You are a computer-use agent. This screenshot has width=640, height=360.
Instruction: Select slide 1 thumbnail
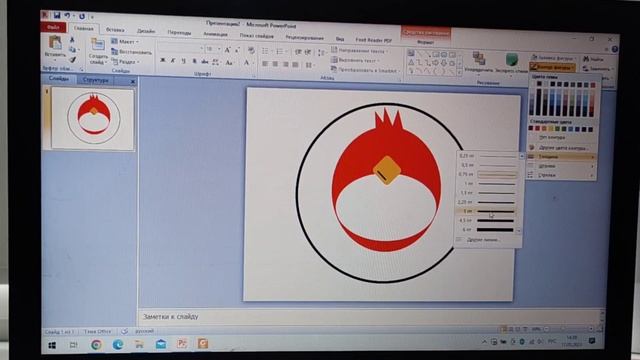click(x=93, y=119)
